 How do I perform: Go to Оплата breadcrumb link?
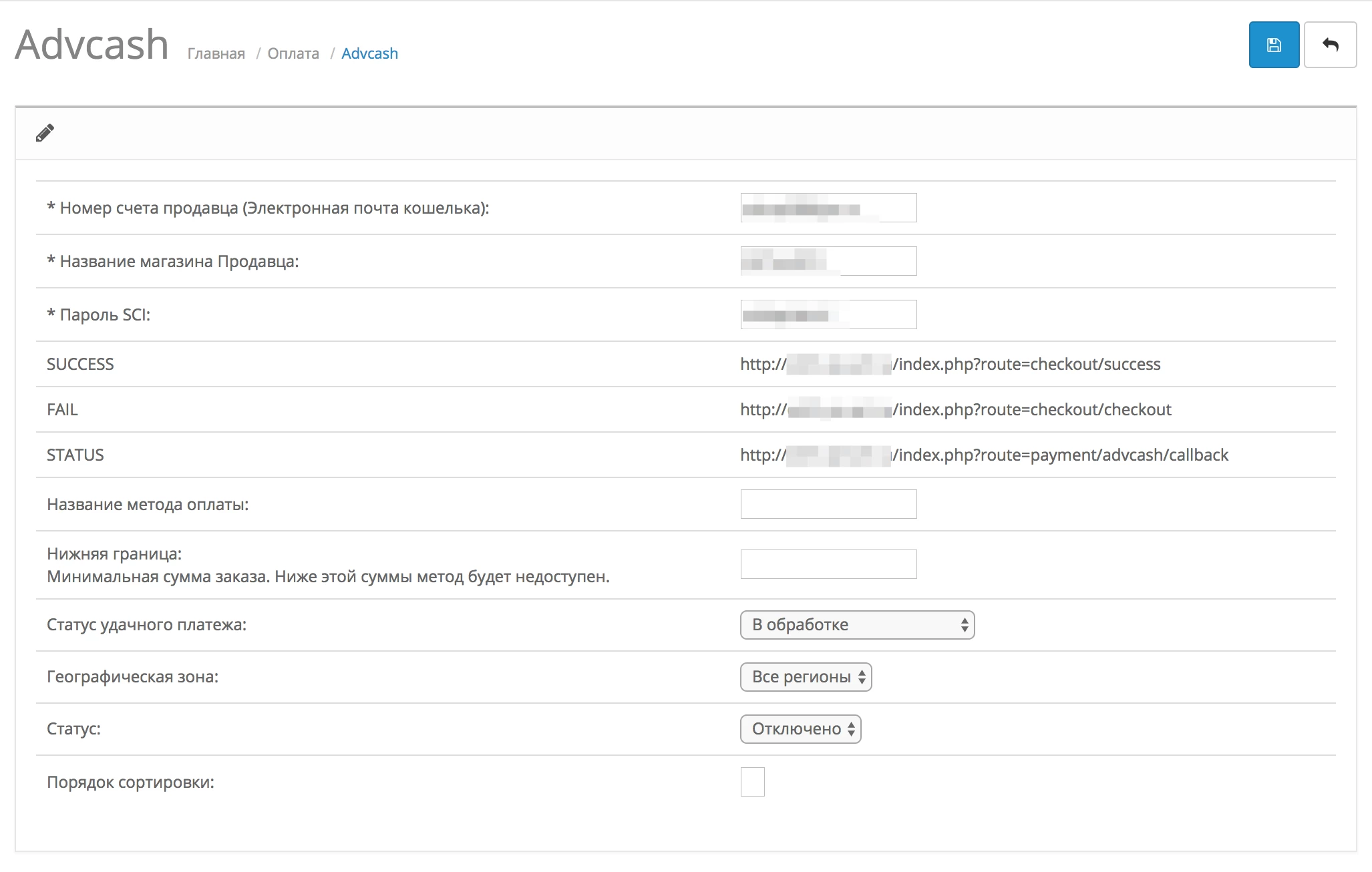tap(293, 53)
